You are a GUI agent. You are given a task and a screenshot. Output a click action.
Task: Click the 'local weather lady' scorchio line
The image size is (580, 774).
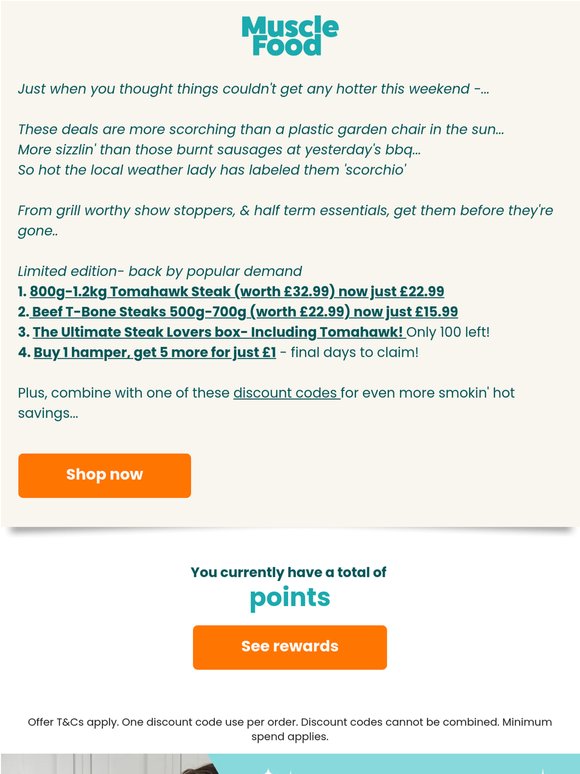click(212, 170)
